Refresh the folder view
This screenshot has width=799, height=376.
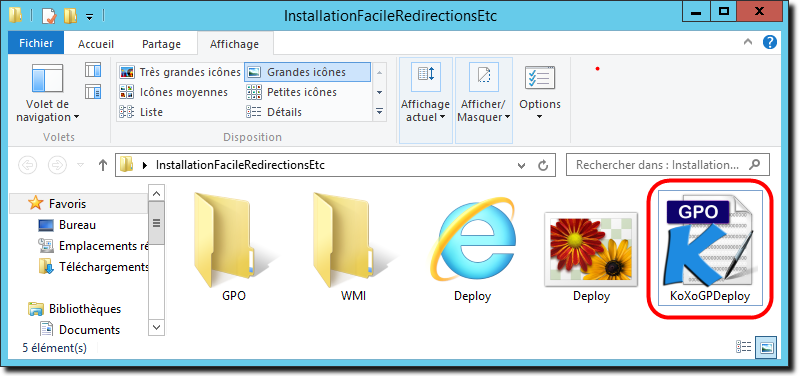543,165
